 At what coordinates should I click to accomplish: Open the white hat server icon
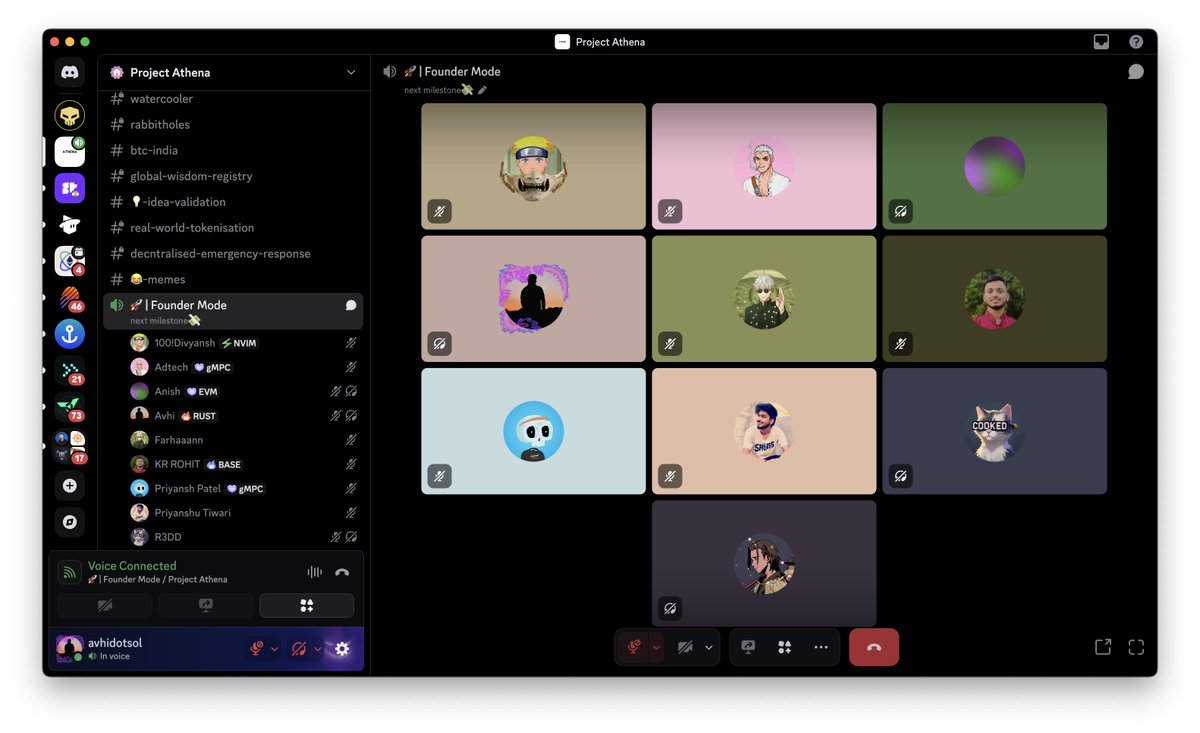click(70, 225)
